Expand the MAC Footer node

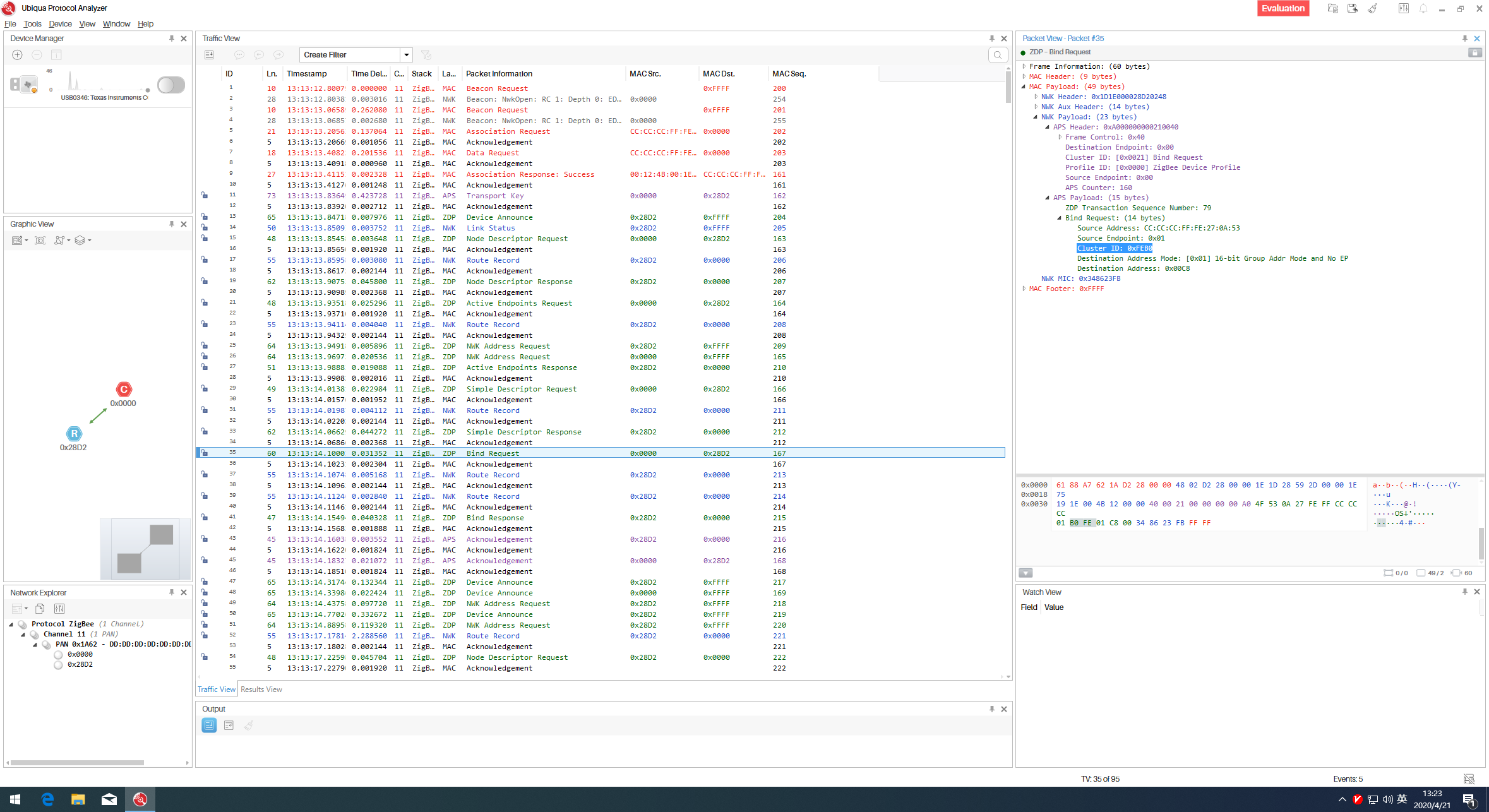[1024, 289]
